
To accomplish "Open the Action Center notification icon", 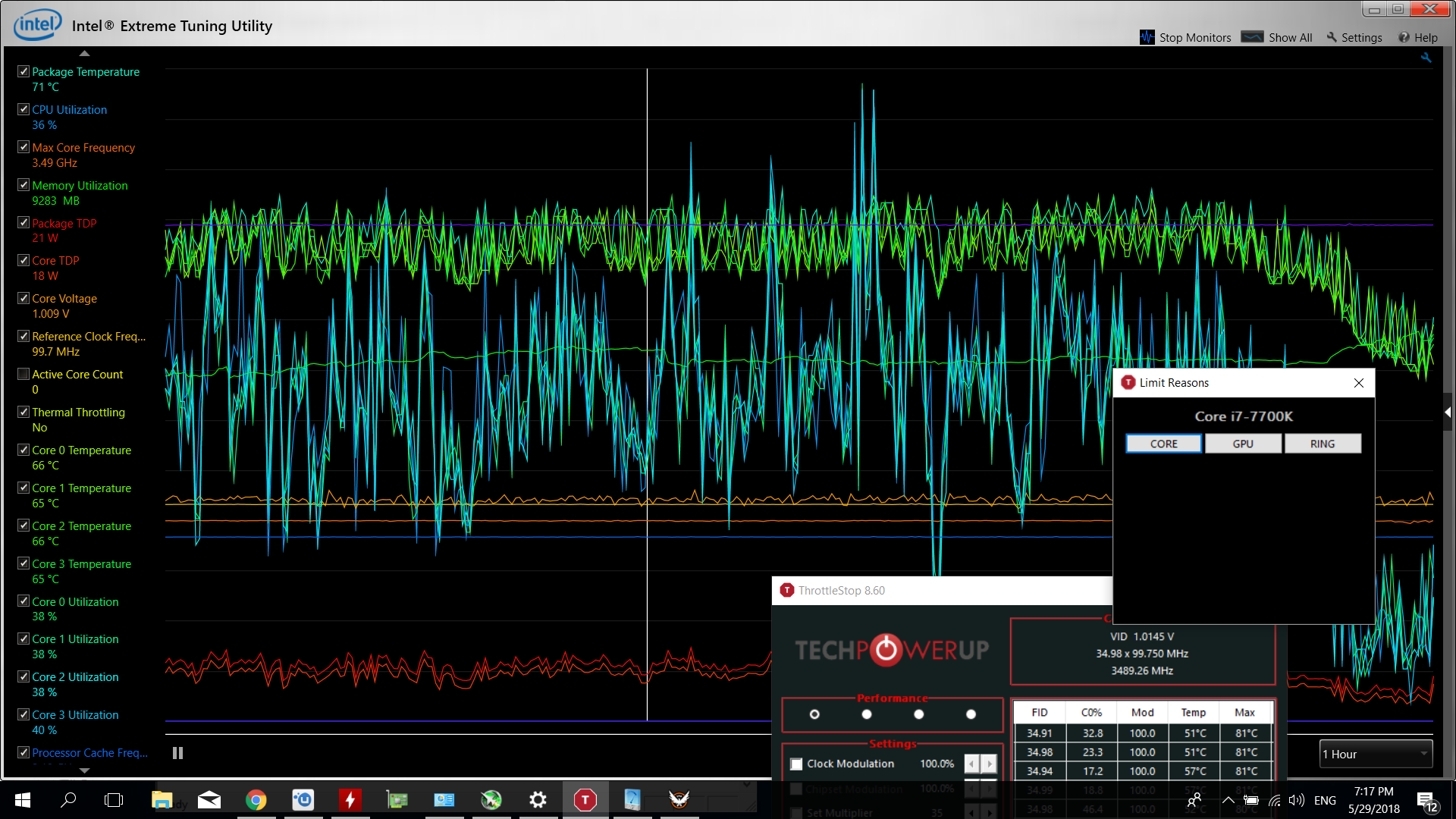I will click(1427, 802).
